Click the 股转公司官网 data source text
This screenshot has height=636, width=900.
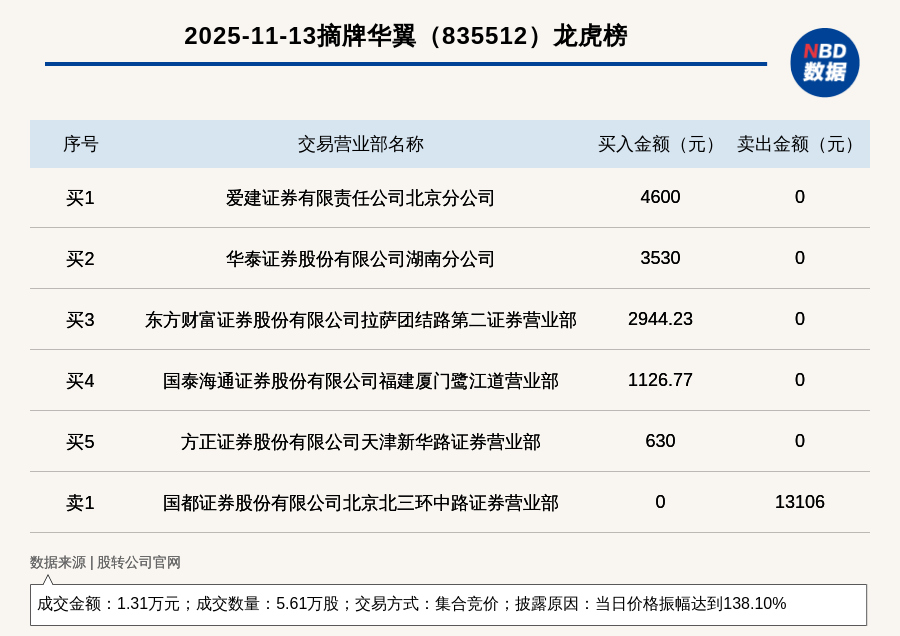coord(139,562)
